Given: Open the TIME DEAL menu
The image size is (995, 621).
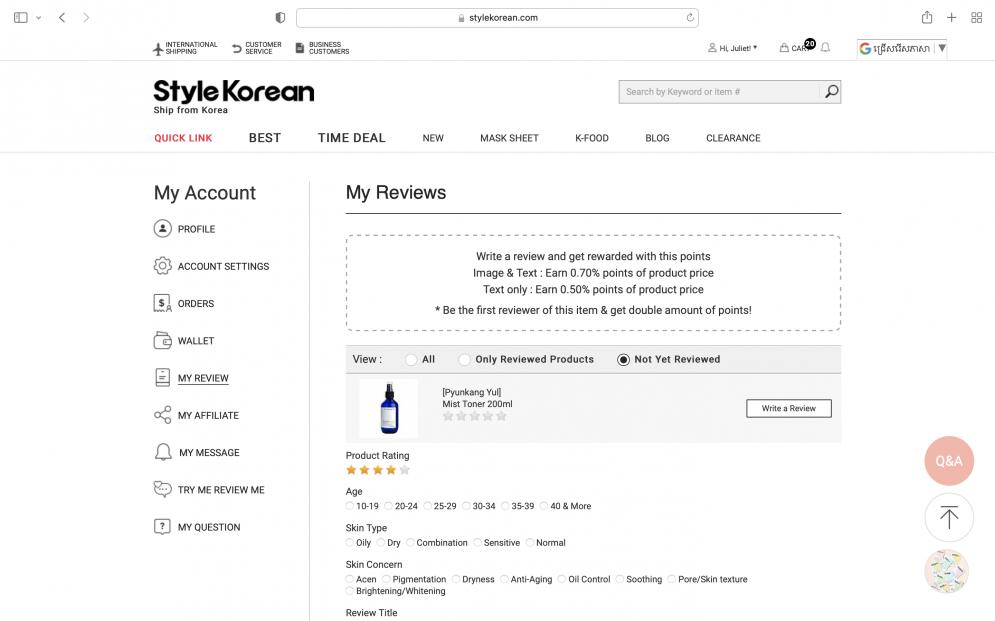Looking at the screenshot, I should tap(352, 138).
